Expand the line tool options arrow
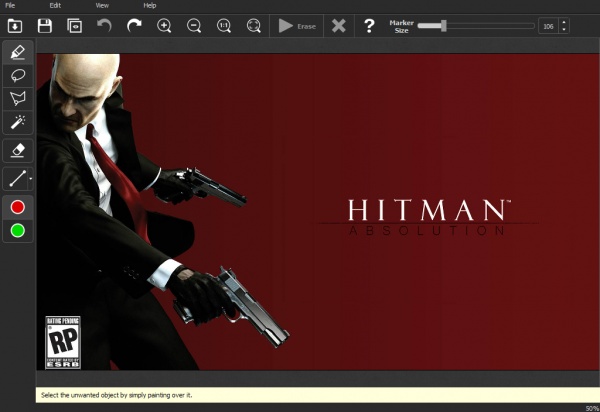The width and height of the screenshot is (600, 412). (x=31, y=180)
